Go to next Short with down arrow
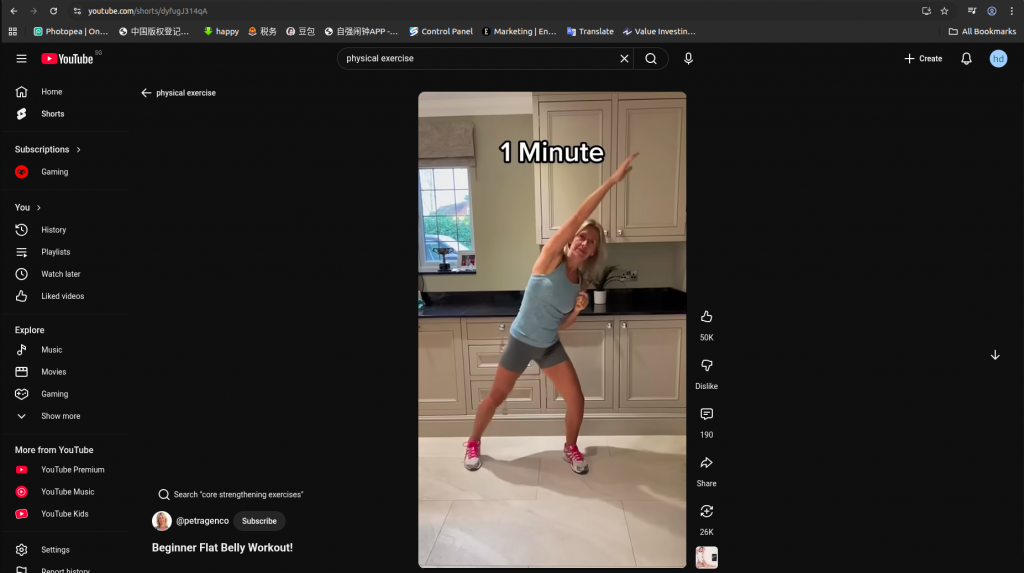This screenshot has height=573, width=1024. (x=994, y=355)
